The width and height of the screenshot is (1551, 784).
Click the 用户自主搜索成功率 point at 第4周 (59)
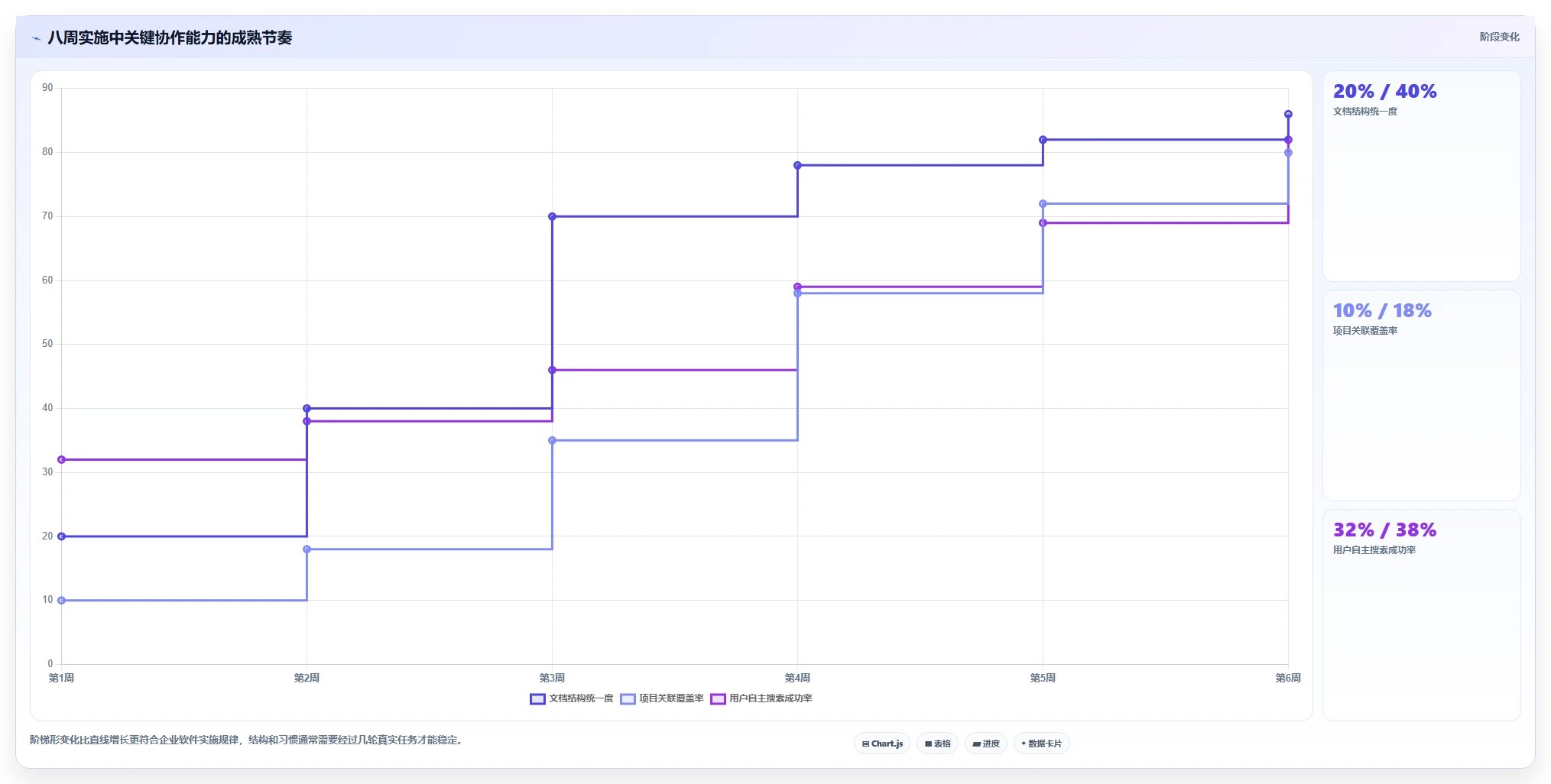[x=797, y=287]
